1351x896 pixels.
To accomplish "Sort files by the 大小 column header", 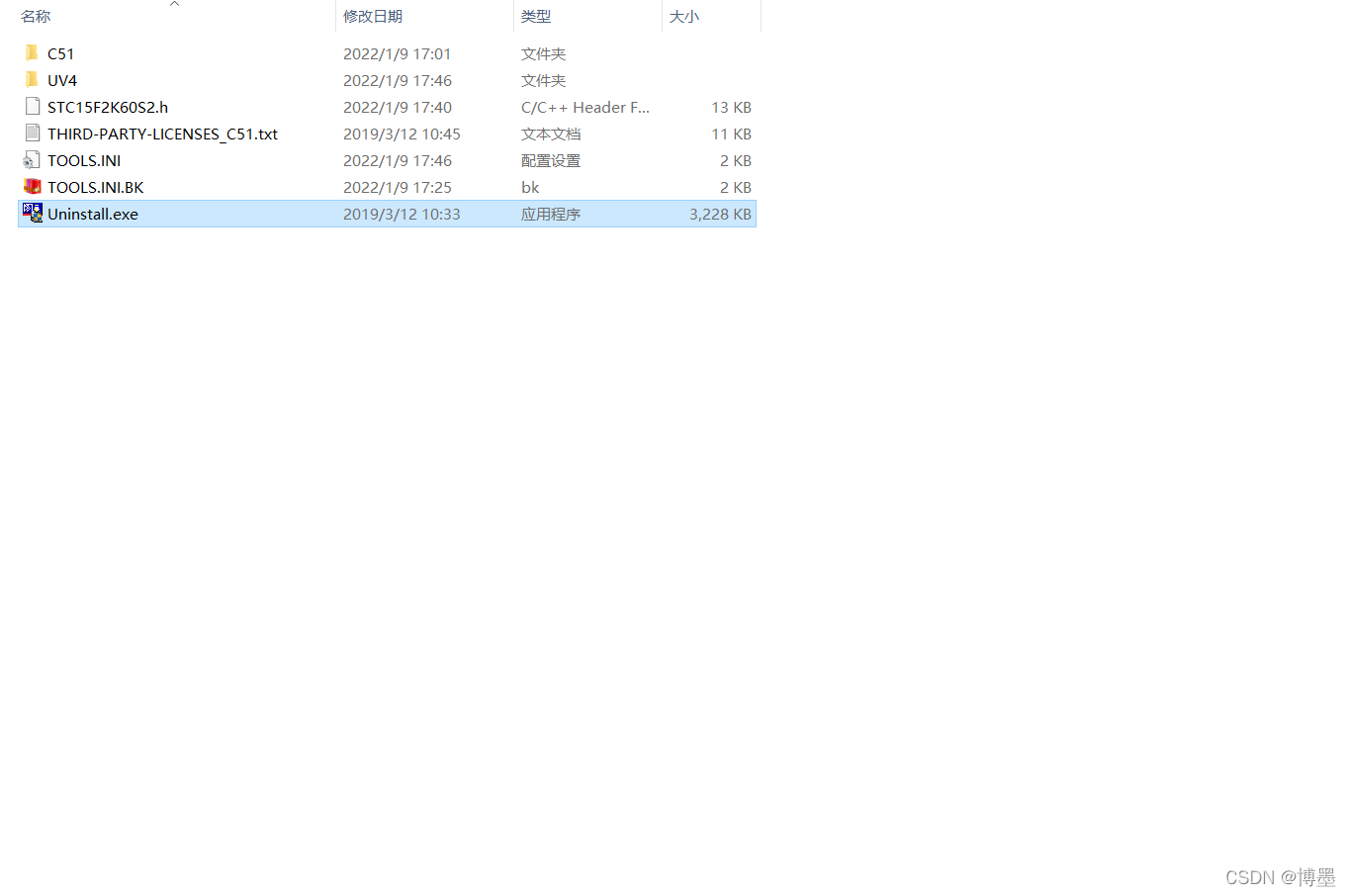I will click(684, 17).
